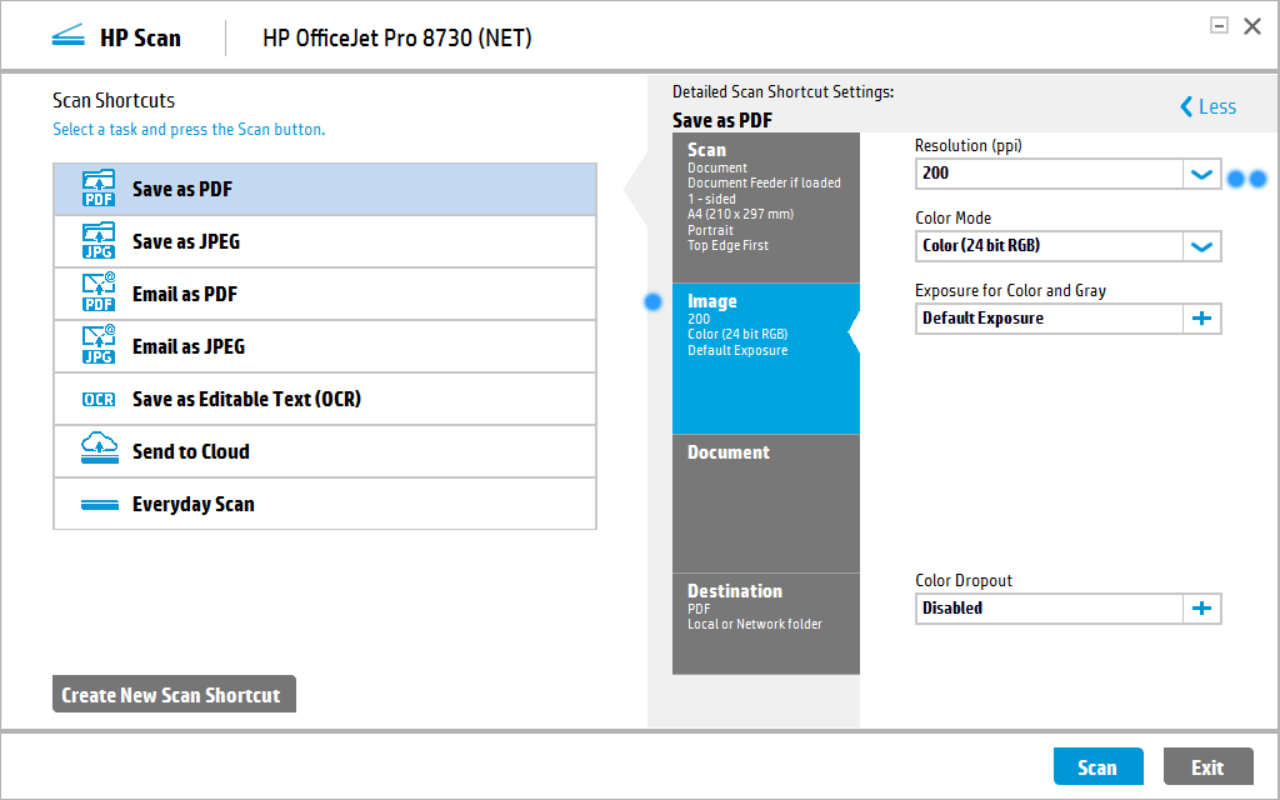Viewport: 1280px width, 800px height.
Task: Start scanning with the Scan button
Action: (x=1098, y=767)
